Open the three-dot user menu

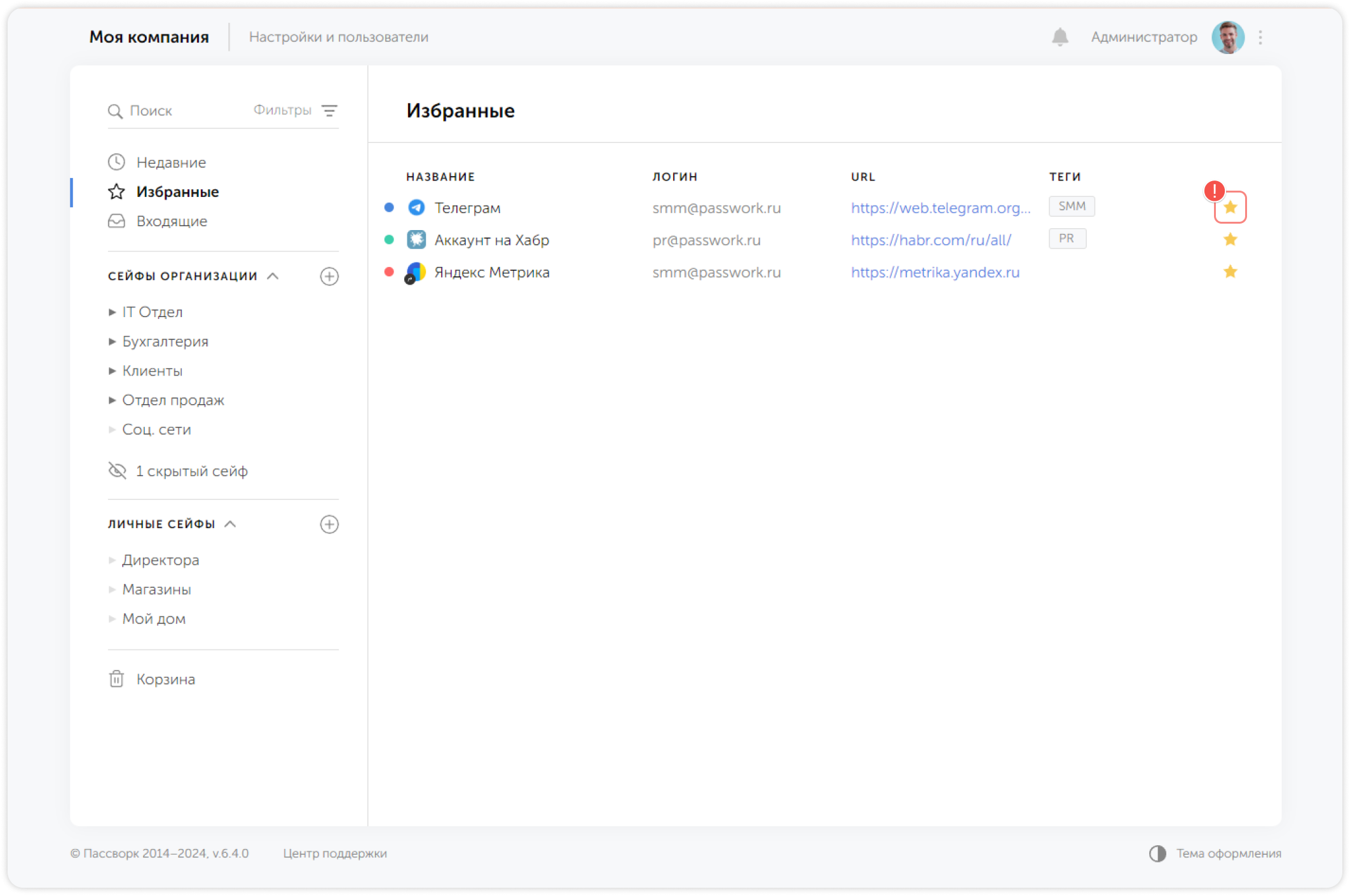coord(1260,37)
